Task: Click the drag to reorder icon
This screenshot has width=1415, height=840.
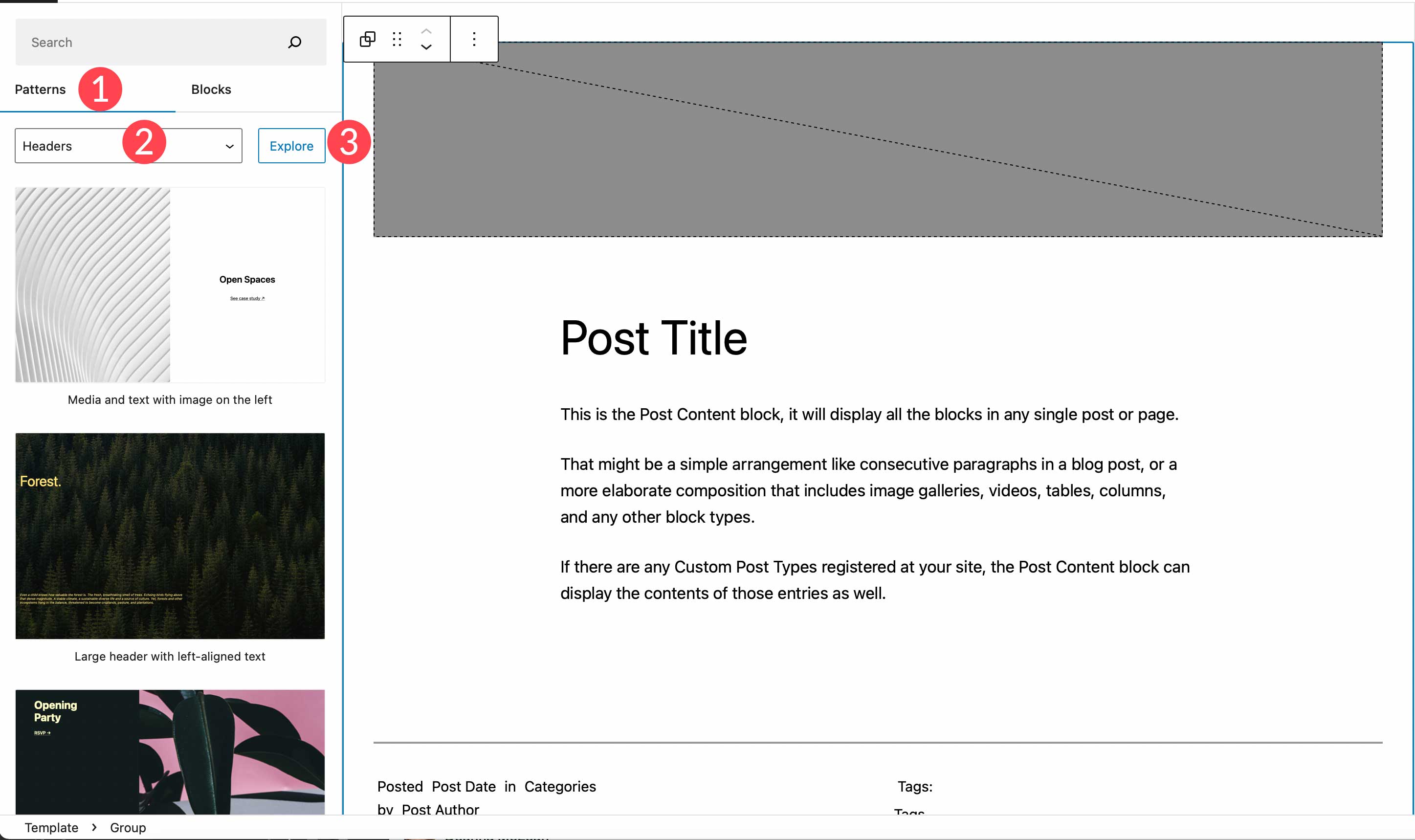Action: tap(397, 38)
